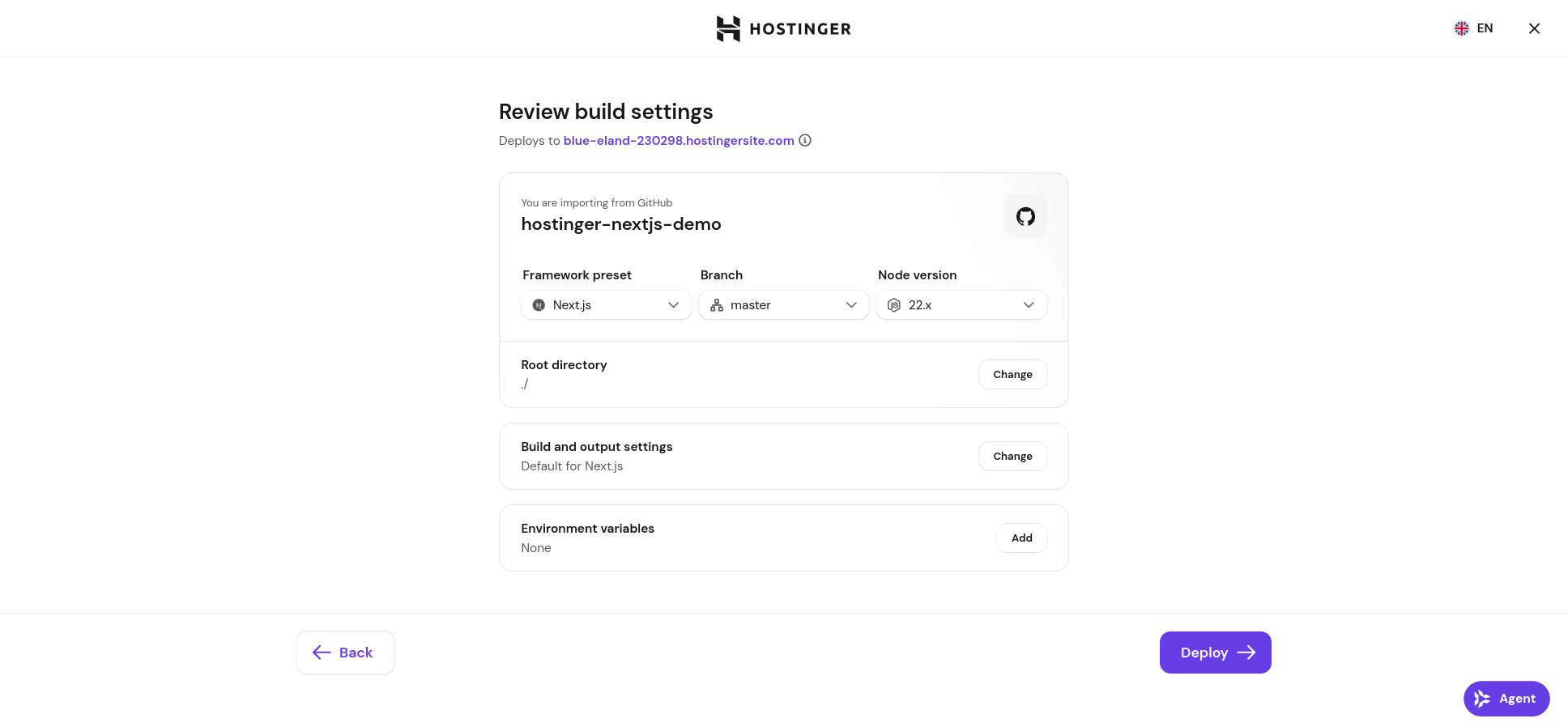Open the Framework preset Next.js dropdown

click(x=606, y=305)
